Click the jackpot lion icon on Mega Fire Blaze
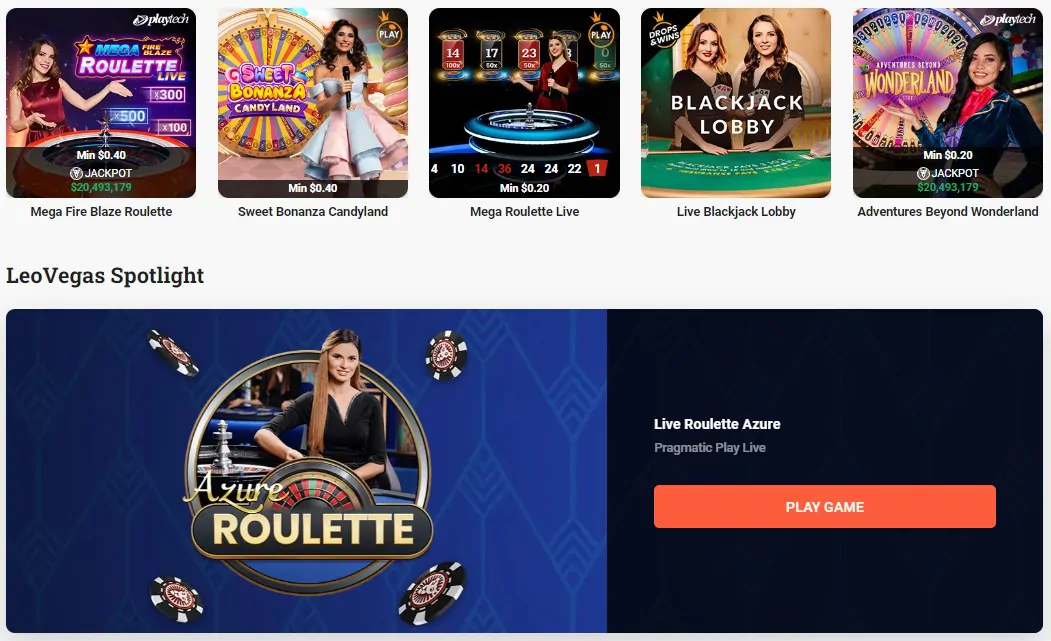Image resolution: width=1051 pixels, height=641 pixels. pos(76,173)
